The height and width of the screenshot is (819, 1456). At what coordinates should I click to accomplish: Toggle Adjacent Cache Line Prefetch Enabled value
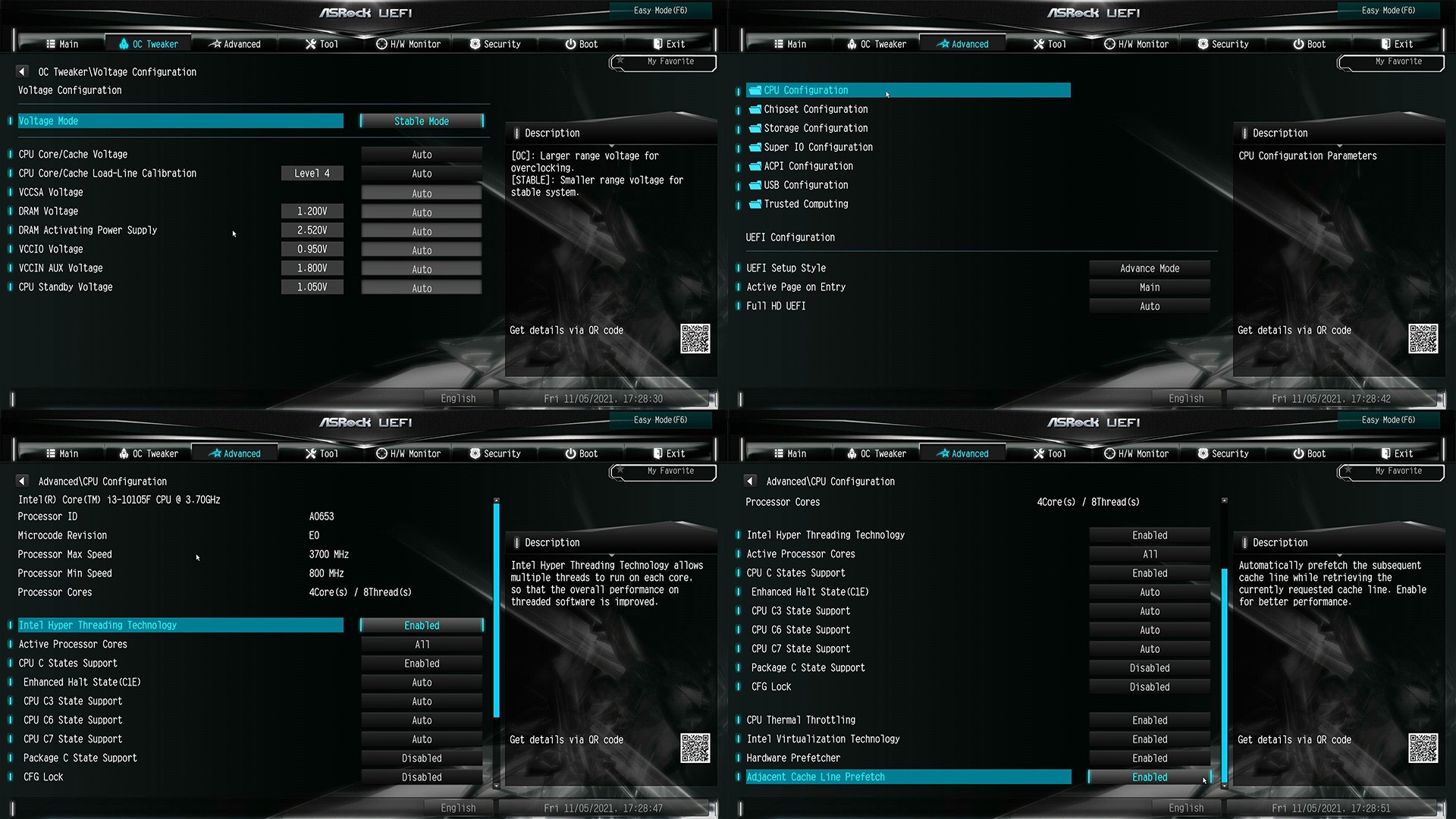pyautogui.click(x=1149, y=777)
